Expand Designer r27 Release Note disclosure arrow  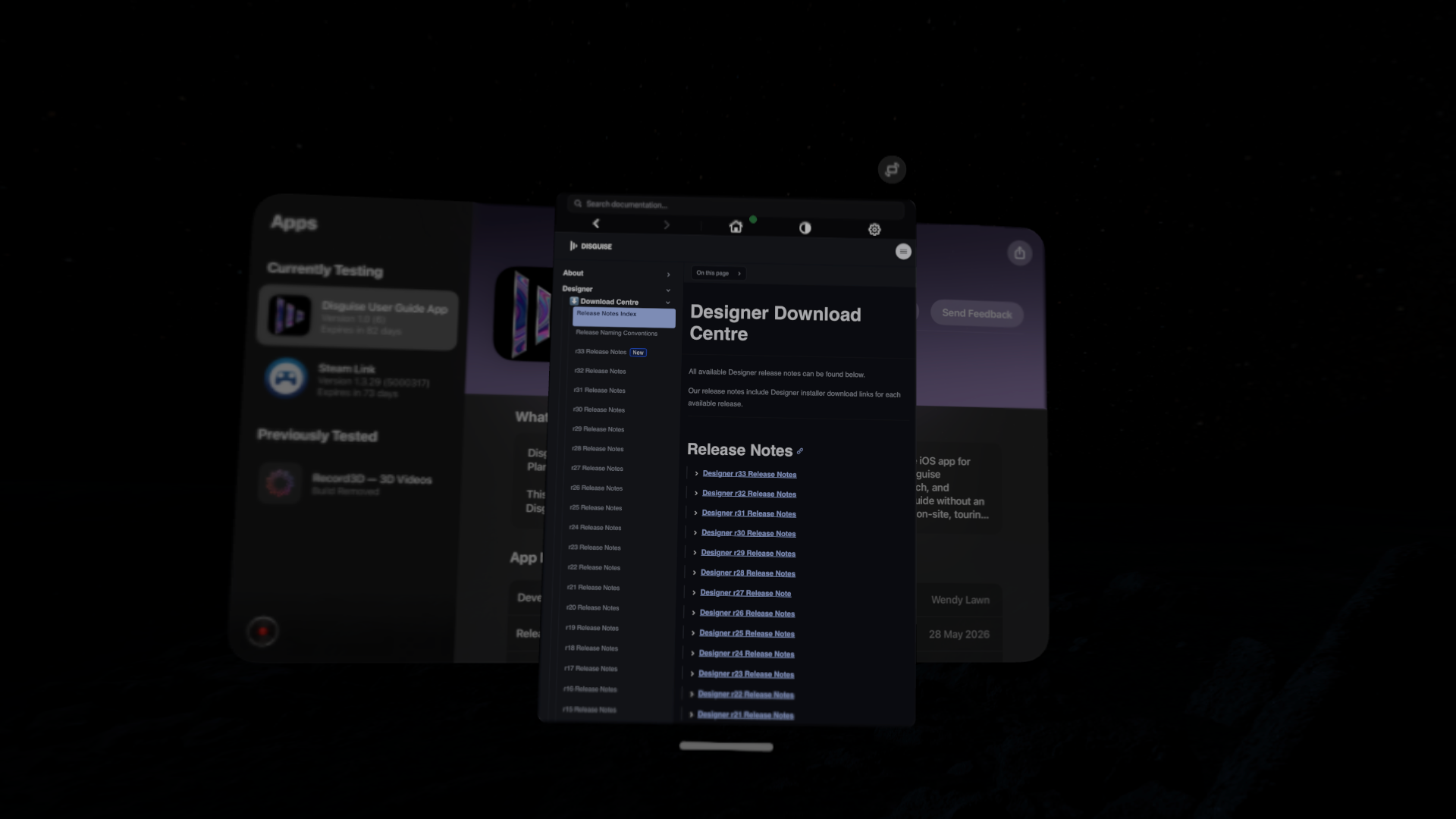point(694,593)
